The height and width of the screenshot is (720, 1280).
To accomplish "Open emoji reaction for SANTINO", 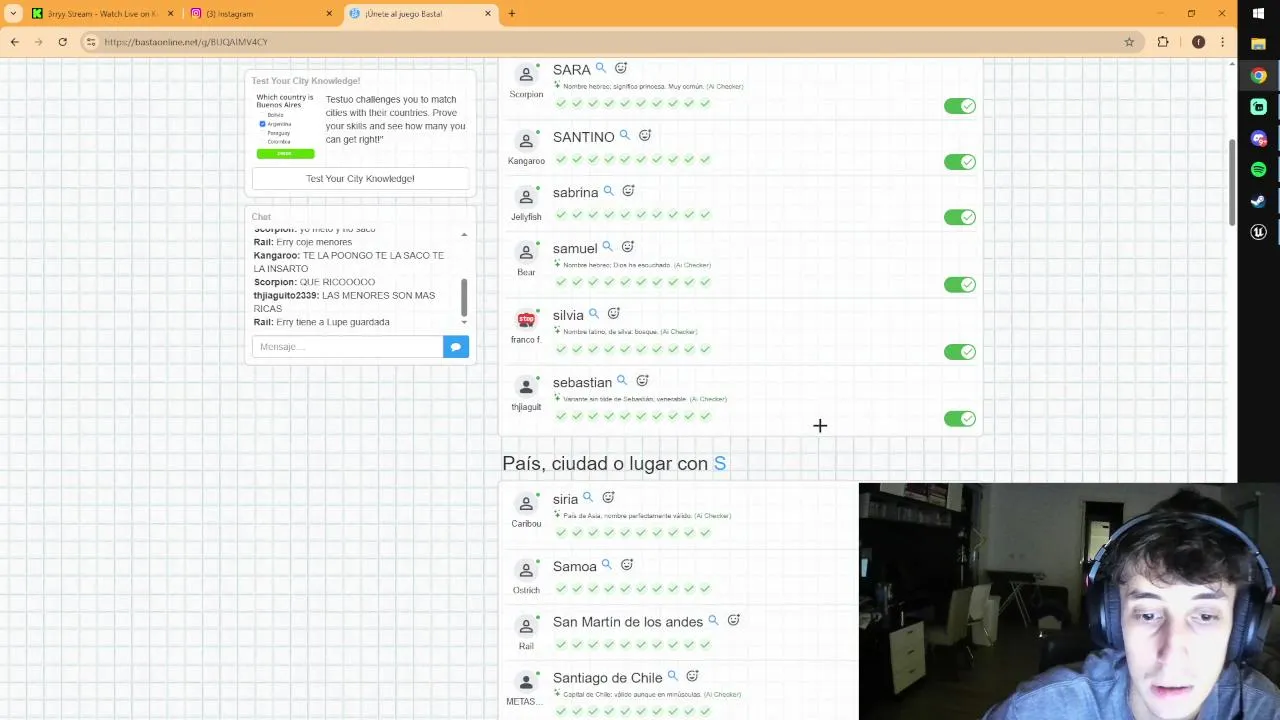I will (x=645, y=135).
